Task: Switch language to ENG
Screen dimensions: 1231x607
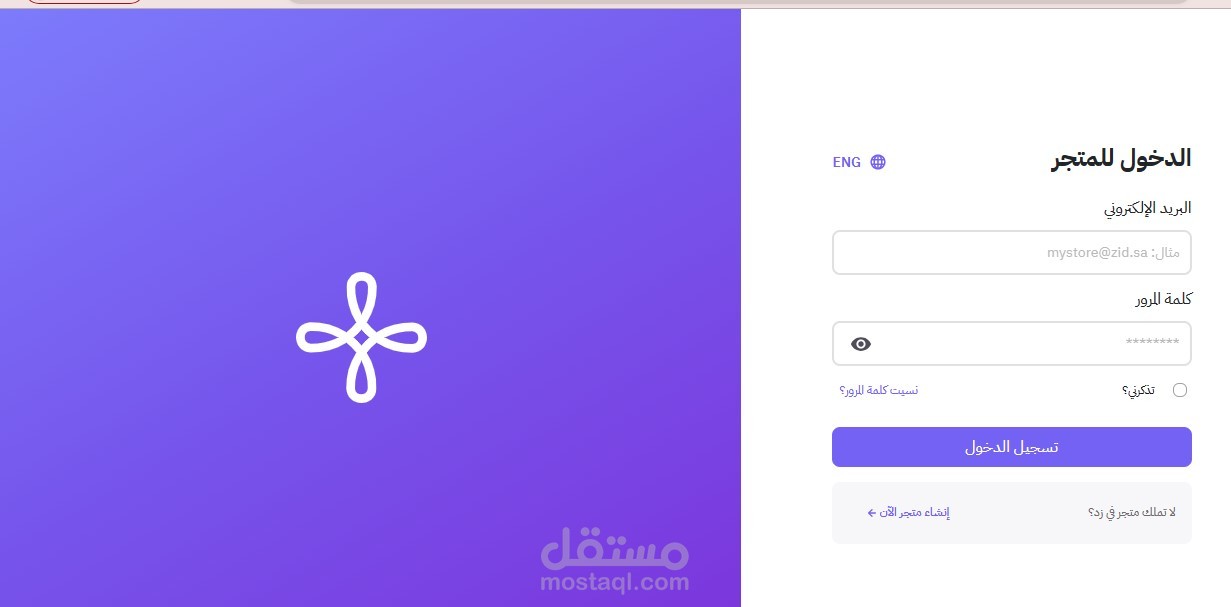Action: pyautogui.click(x=846, y=162)
